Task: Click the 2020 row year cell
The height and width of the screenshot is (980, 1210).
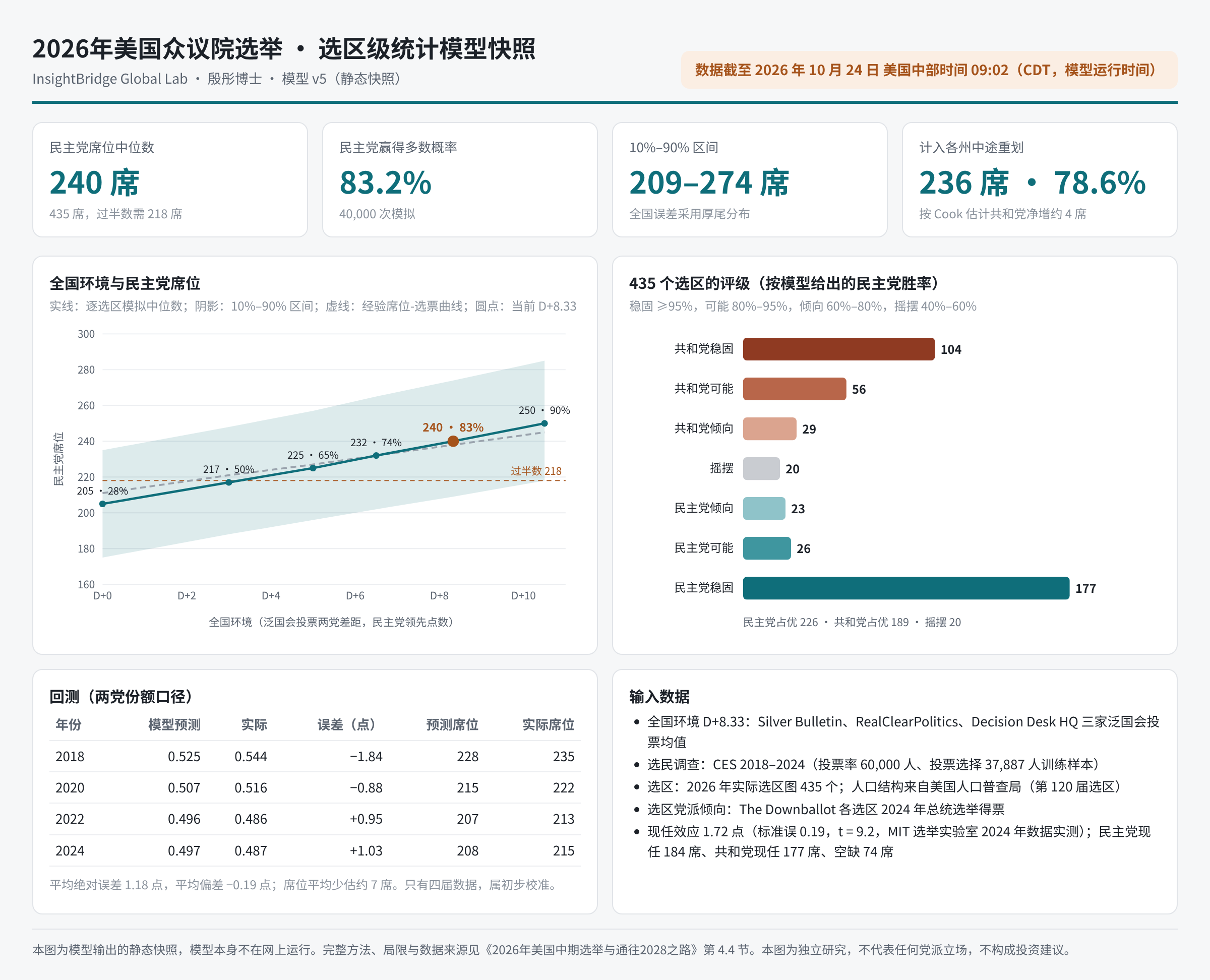Action: (x=70, y=787)
